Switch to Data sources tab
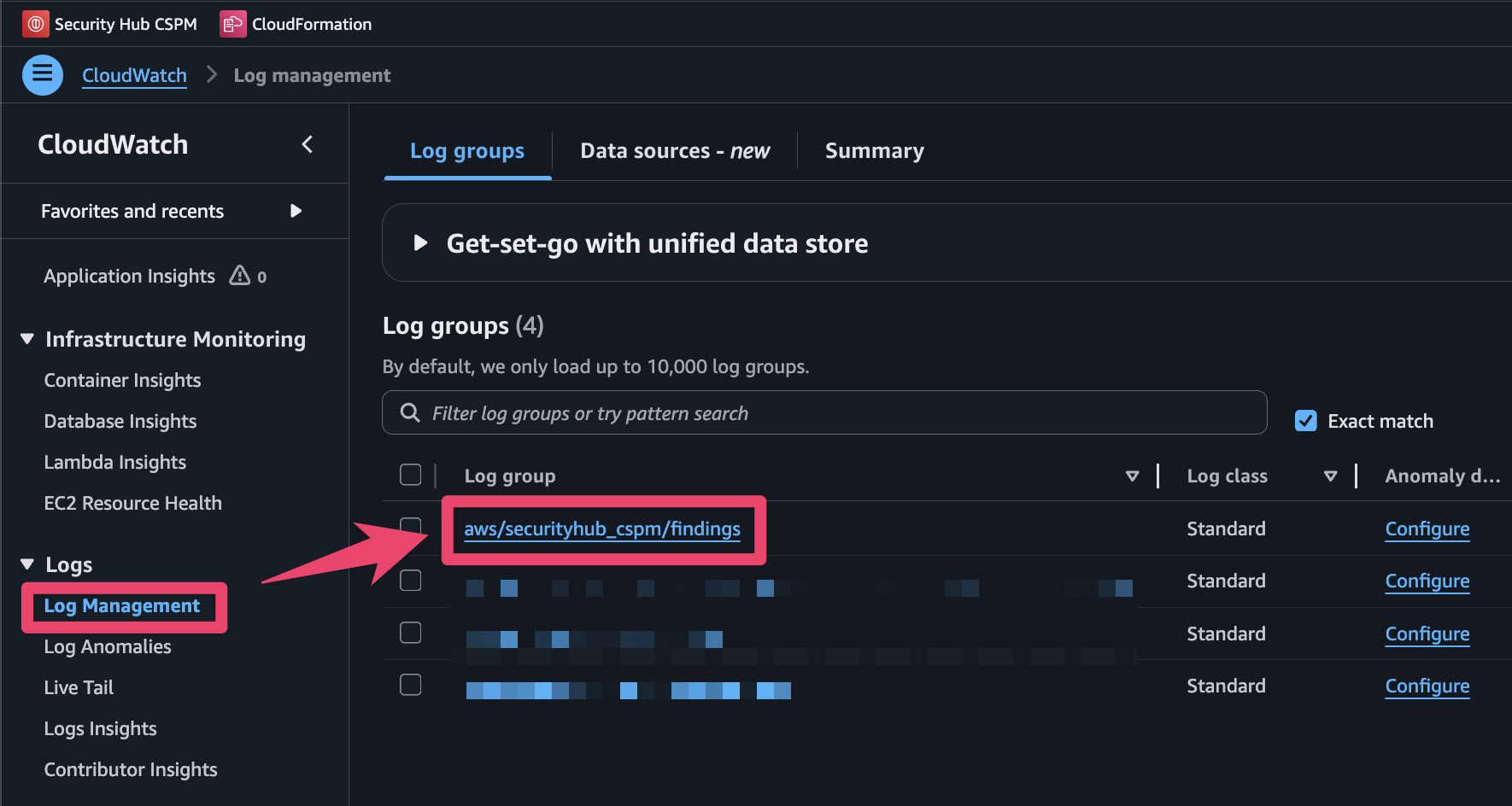 pos(674,151)
